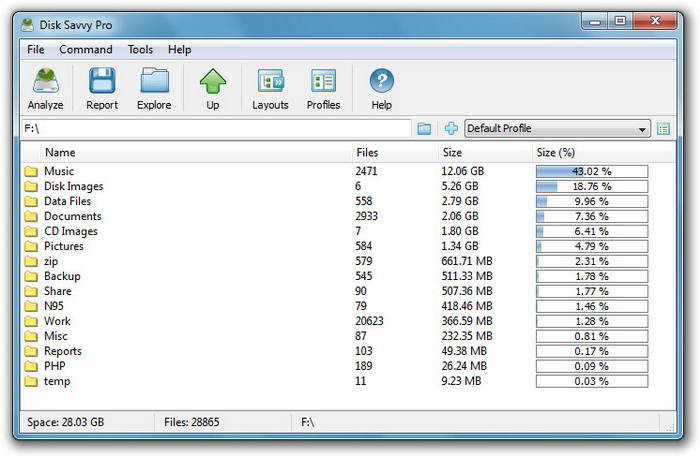Viewport: 700px width, 458px height.
Task: Select the Disk Images row name
Action: tap(74, 186)
